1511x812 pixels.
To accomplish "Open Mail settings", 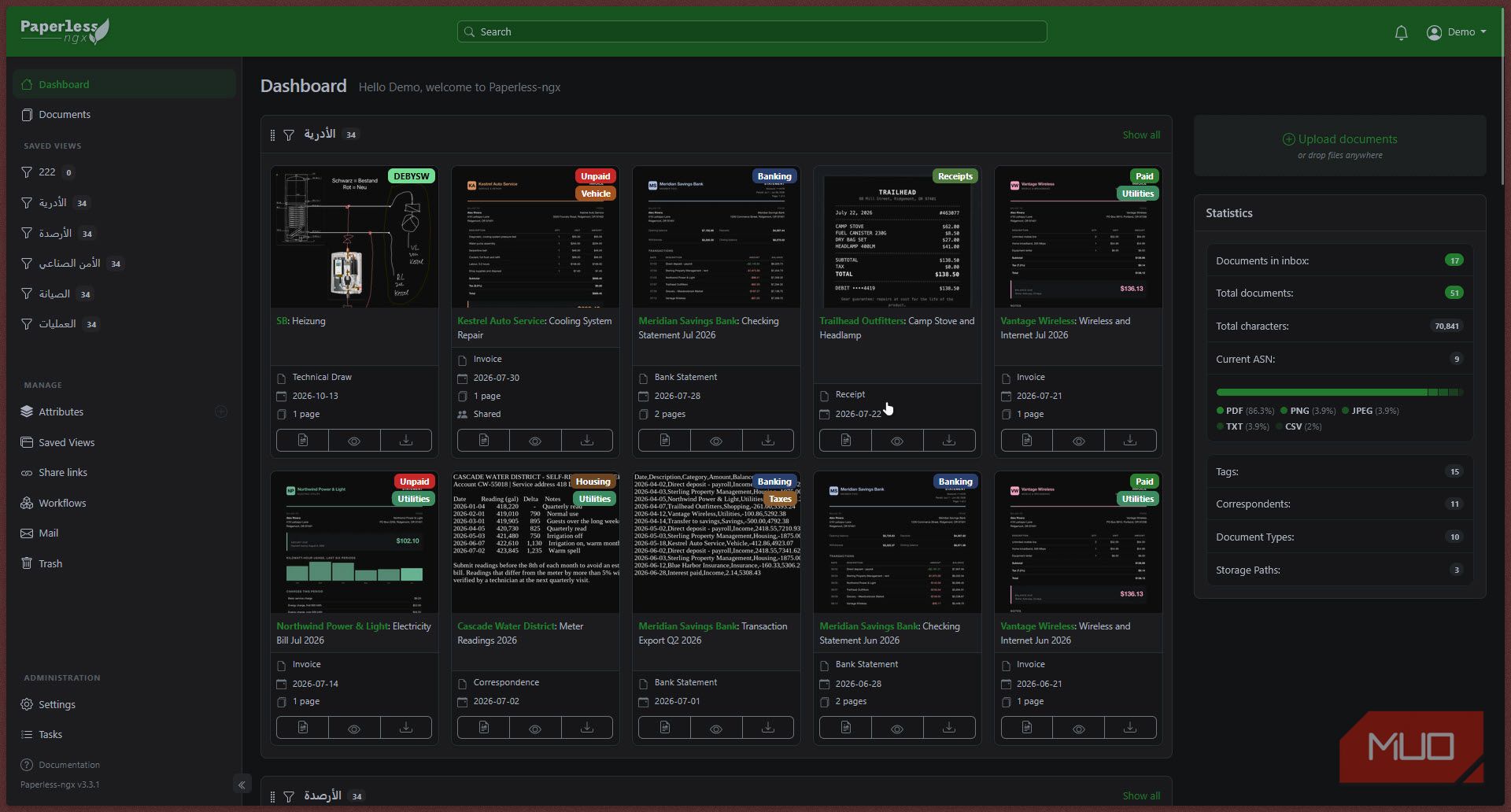I will click(48, 533).
